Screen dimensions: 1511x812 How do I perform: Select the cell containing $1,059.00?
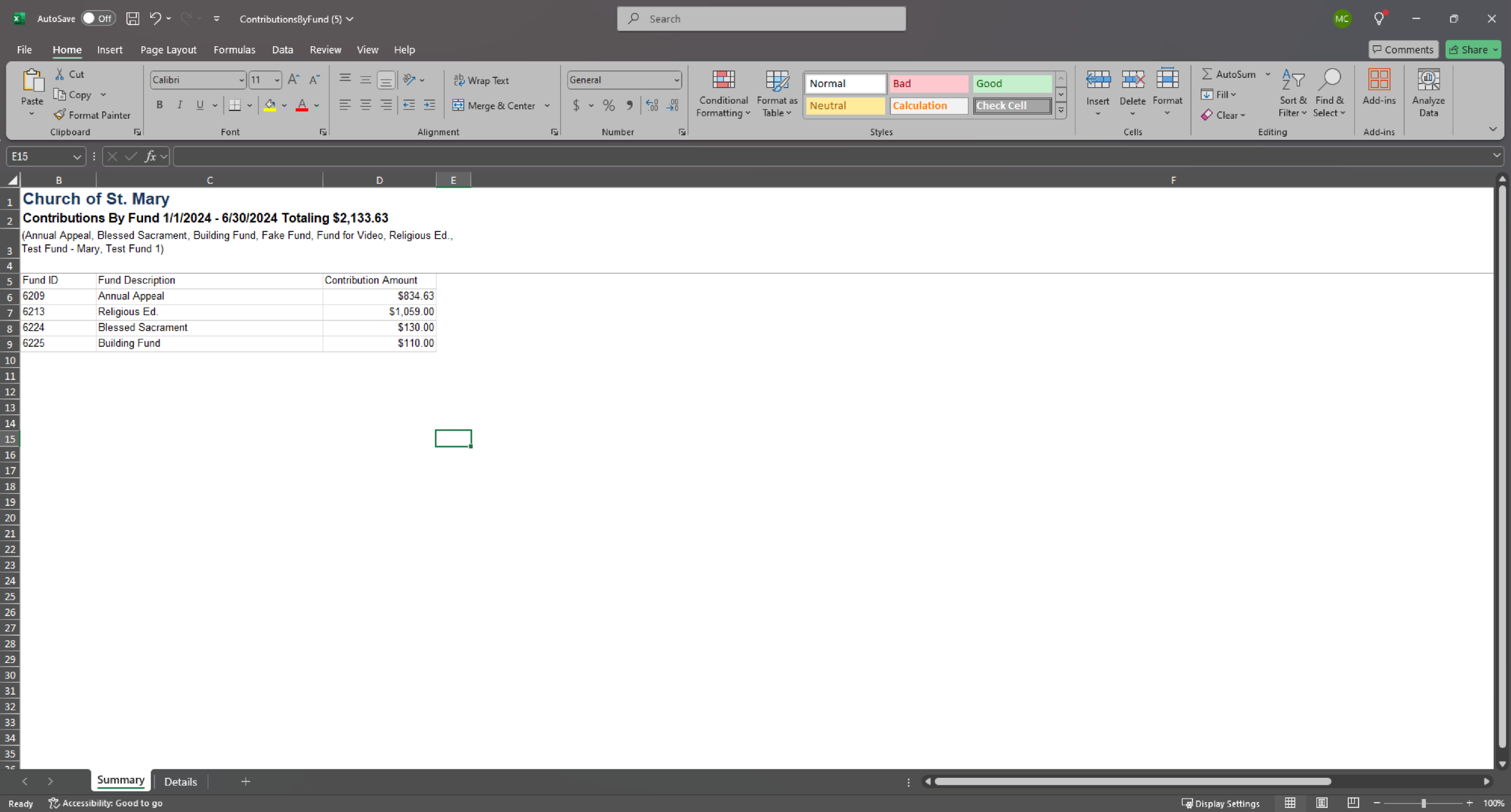(x=379, y=312)
